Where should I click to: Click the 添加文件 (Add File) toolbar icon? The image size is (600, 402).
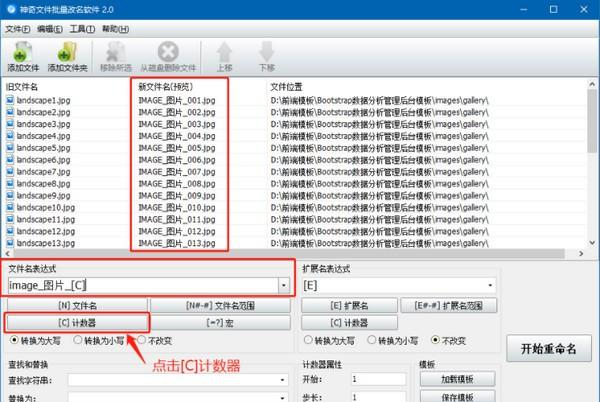22,51
